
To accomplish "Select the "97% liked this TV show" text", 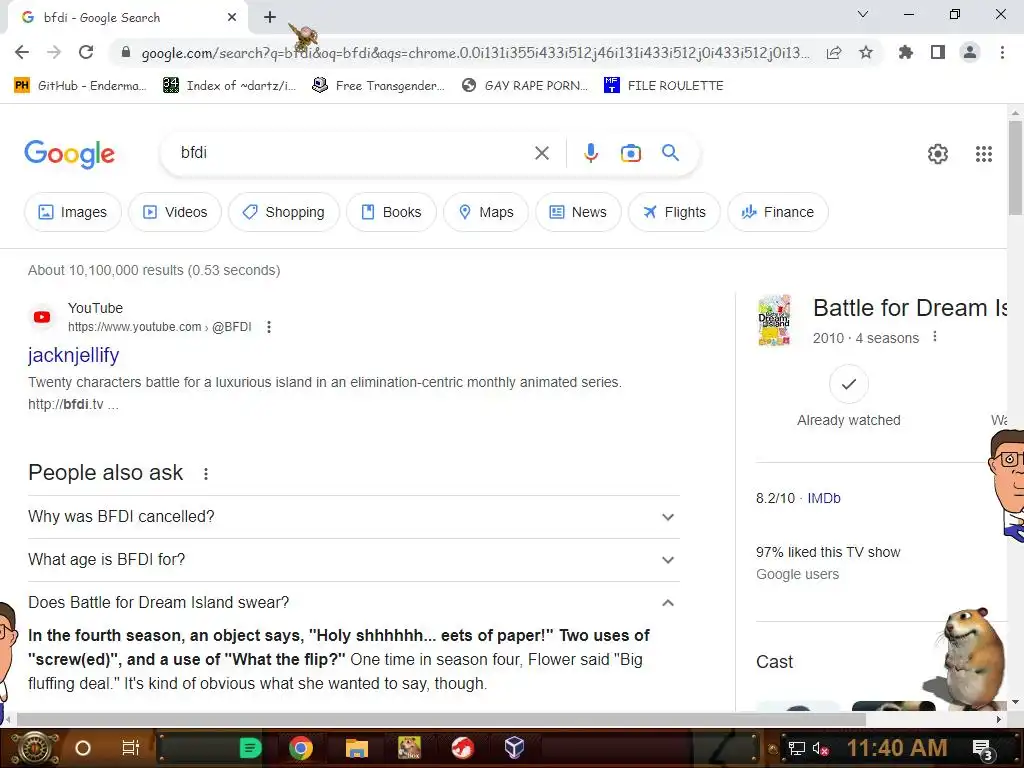I will [x=827, y=552].
